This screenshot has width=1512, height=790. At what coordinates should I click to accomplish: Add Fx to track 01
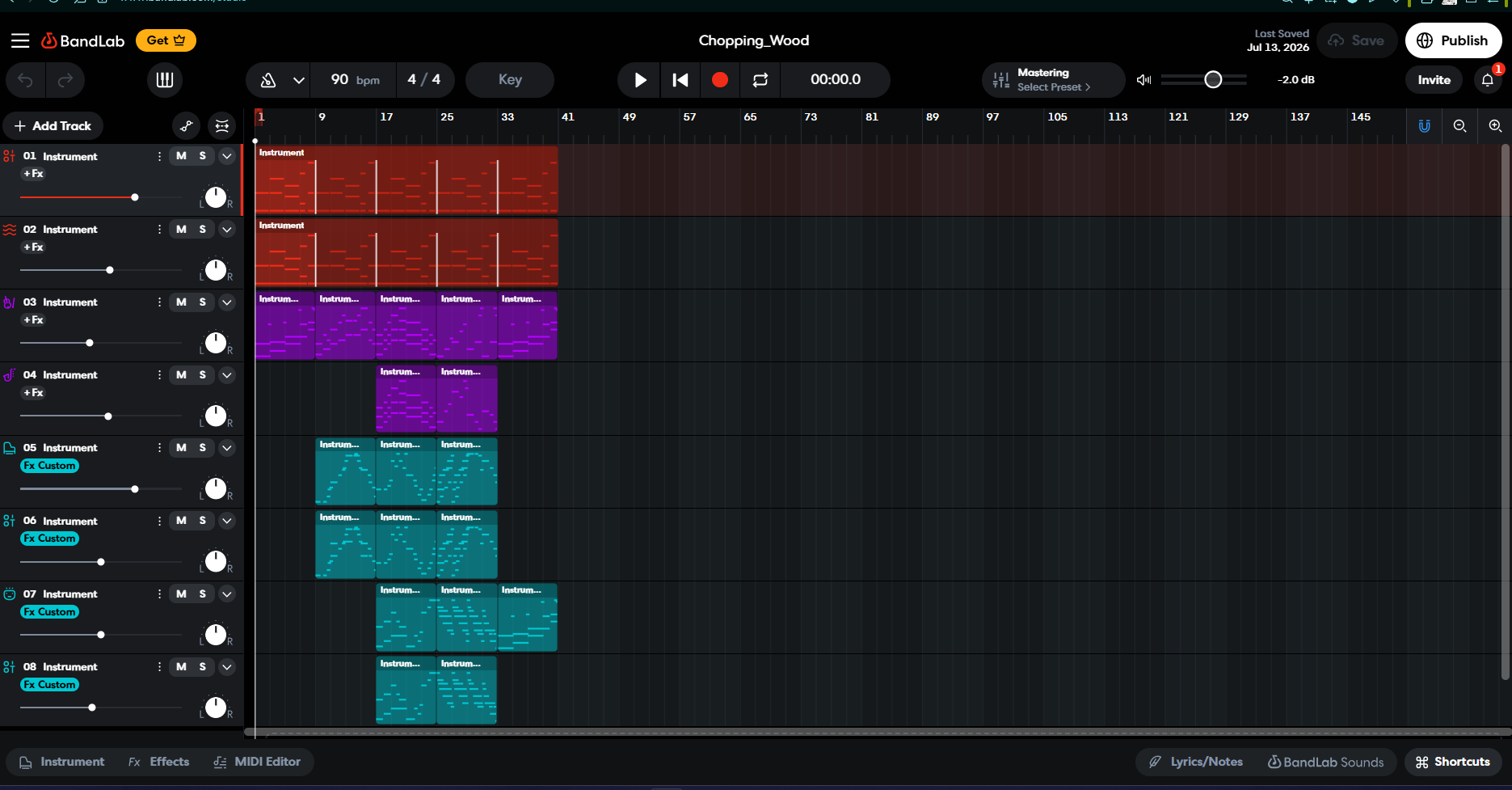33,174
